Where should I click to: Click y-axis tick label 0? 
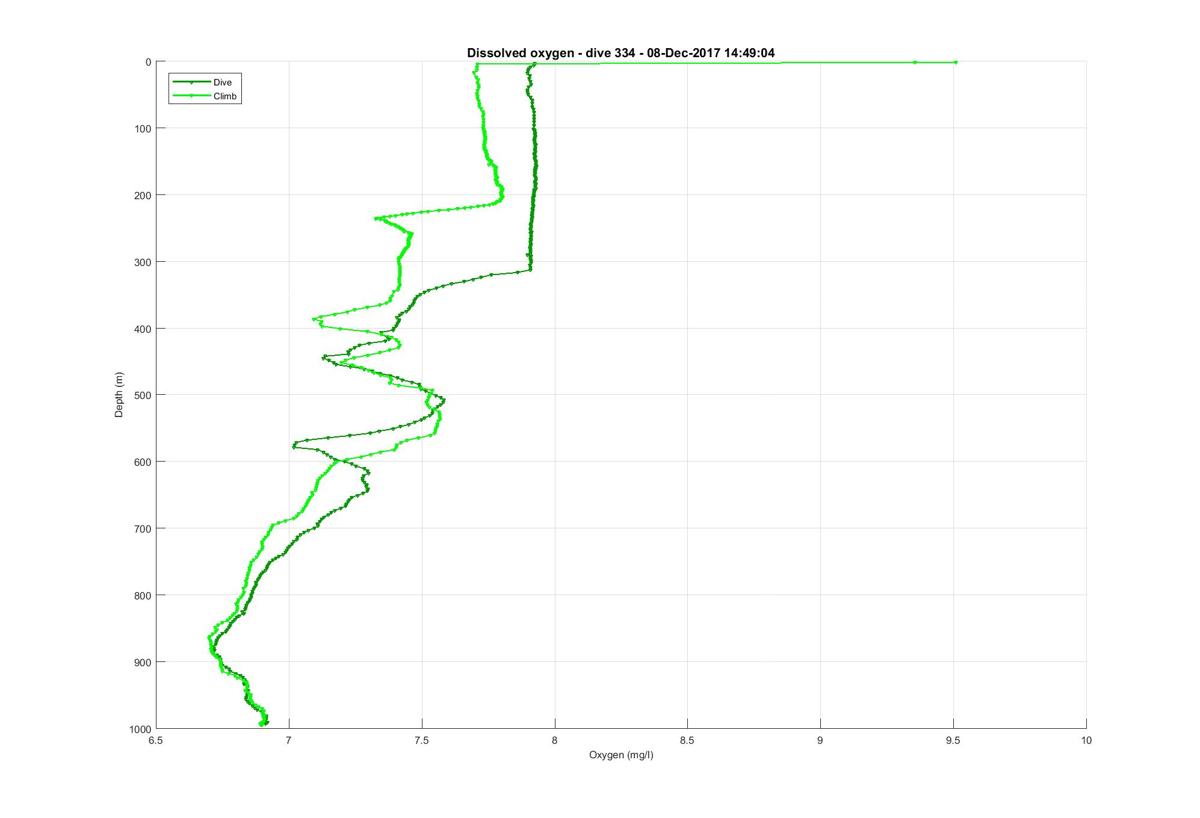148,62
